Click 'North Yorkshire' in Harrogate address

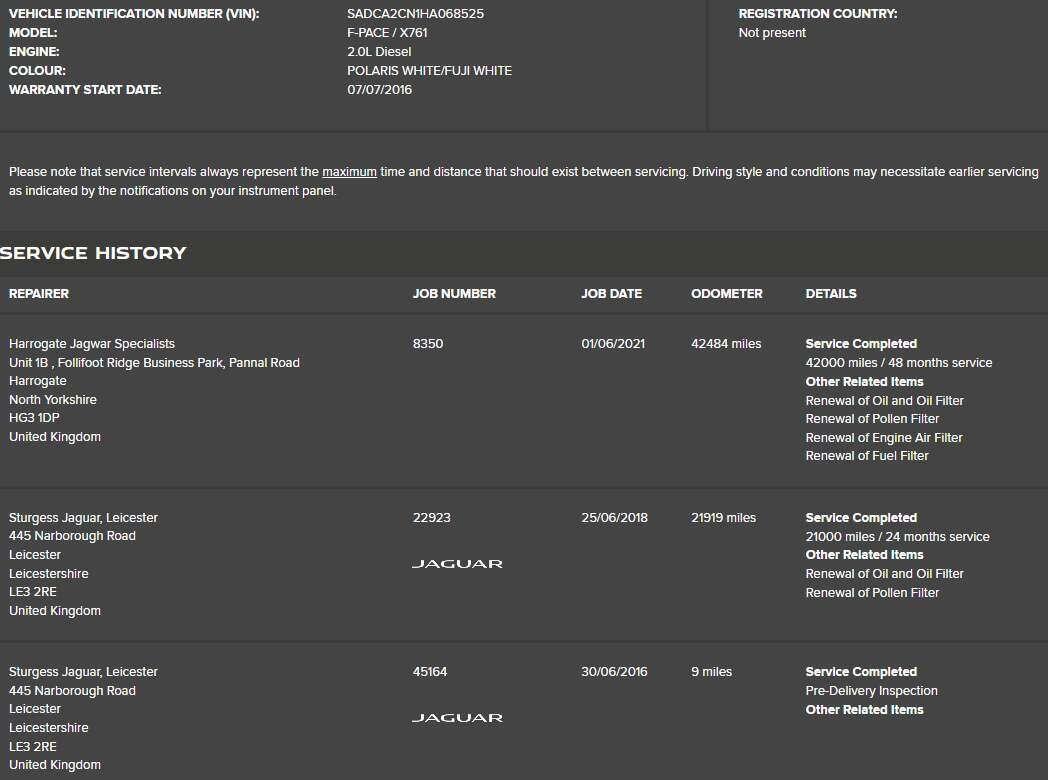(x=53, y=400)
